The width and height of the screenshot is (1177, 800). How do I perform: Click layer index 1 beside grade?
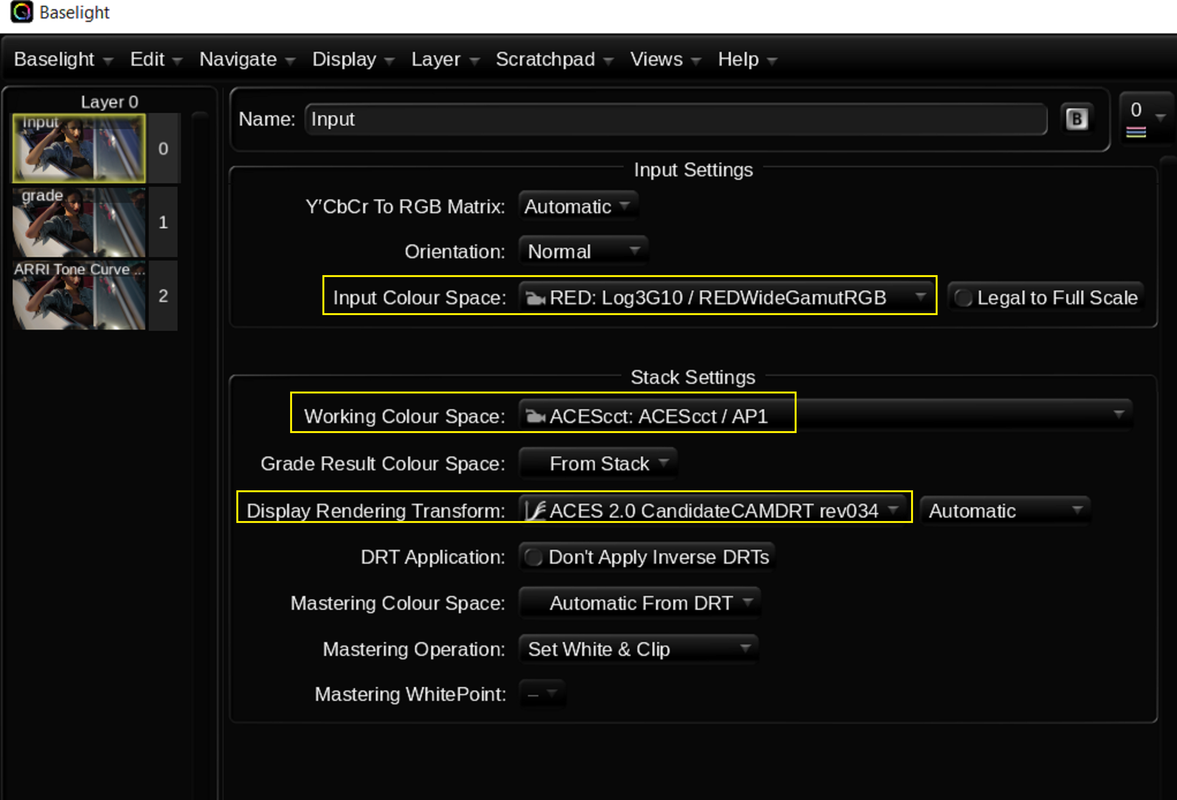[163, 222]
